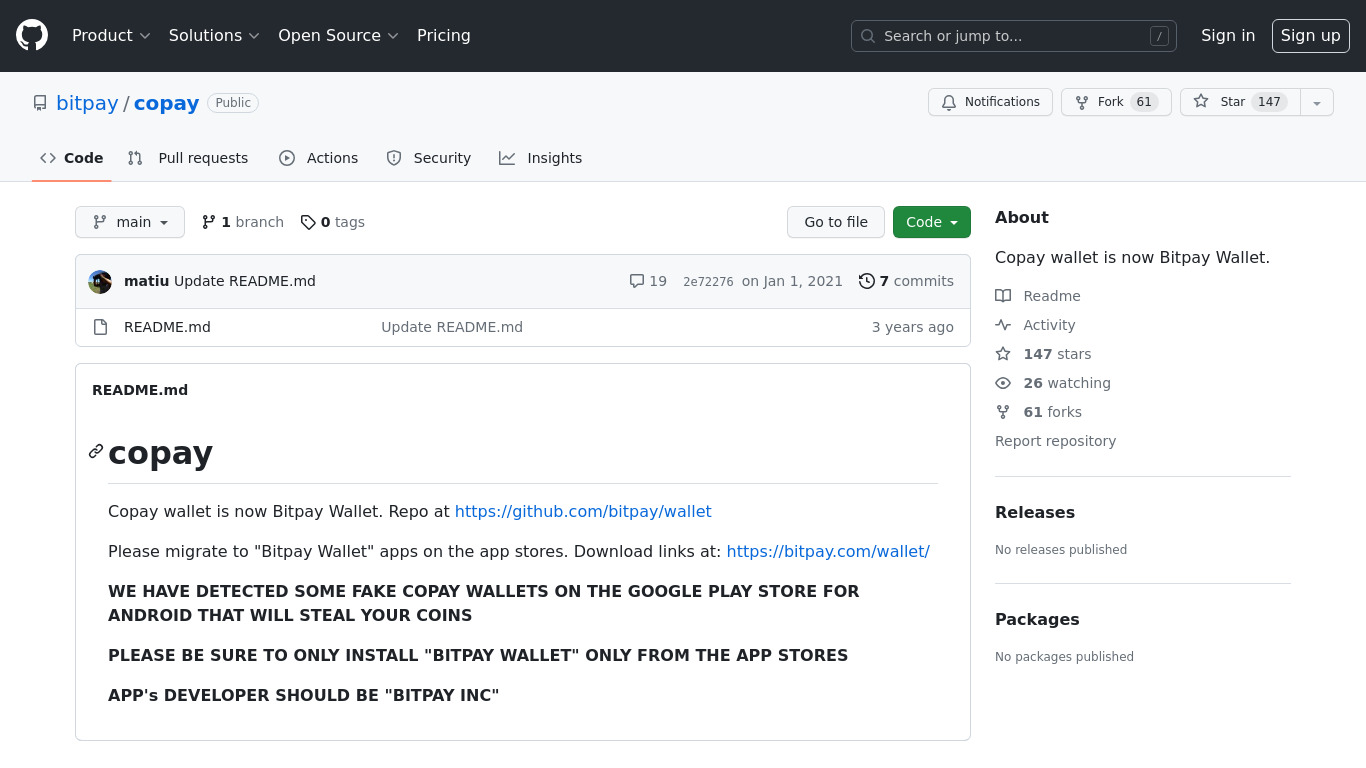Click the Notifications button
The image size is (1366, 768).
tap(991, 102)
